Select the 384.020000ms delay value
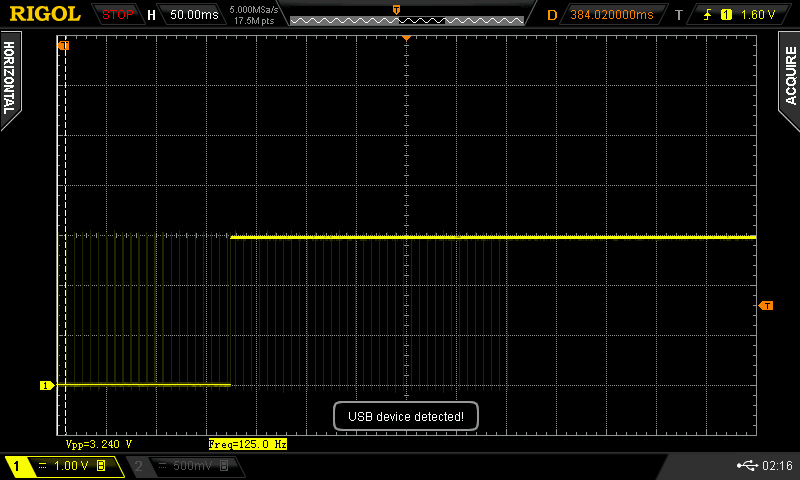Image resolution: width=800 pixels, height=480 pixels. point(611,15)
